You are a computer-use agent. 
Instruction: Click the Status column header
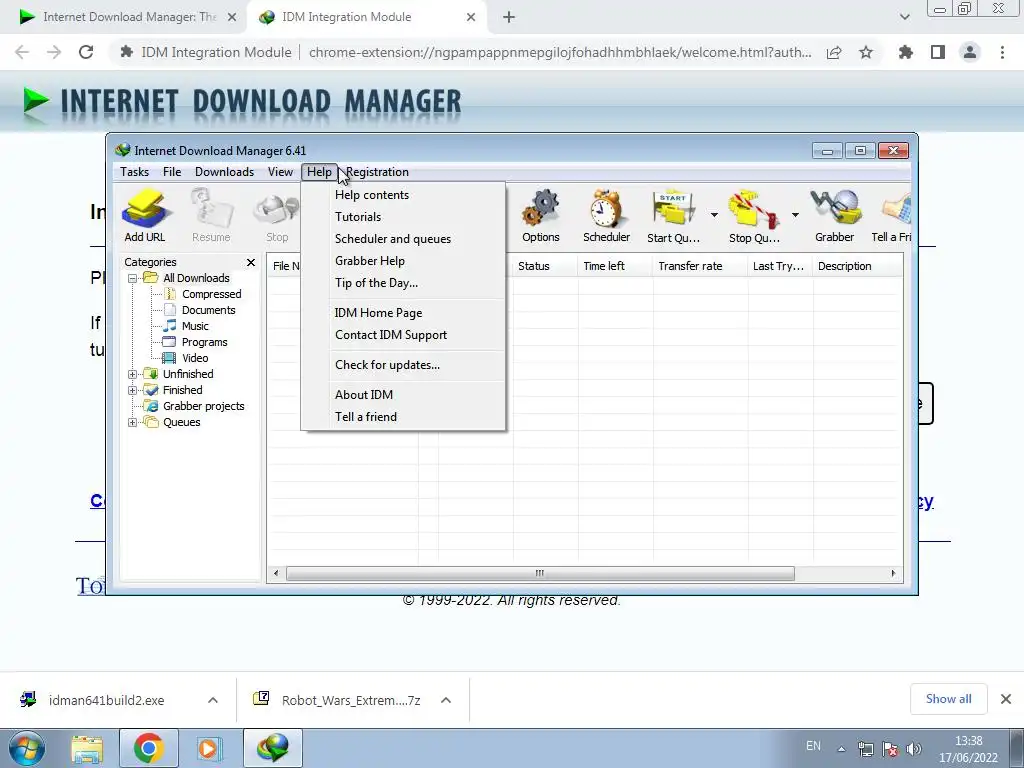click(545, 266)
